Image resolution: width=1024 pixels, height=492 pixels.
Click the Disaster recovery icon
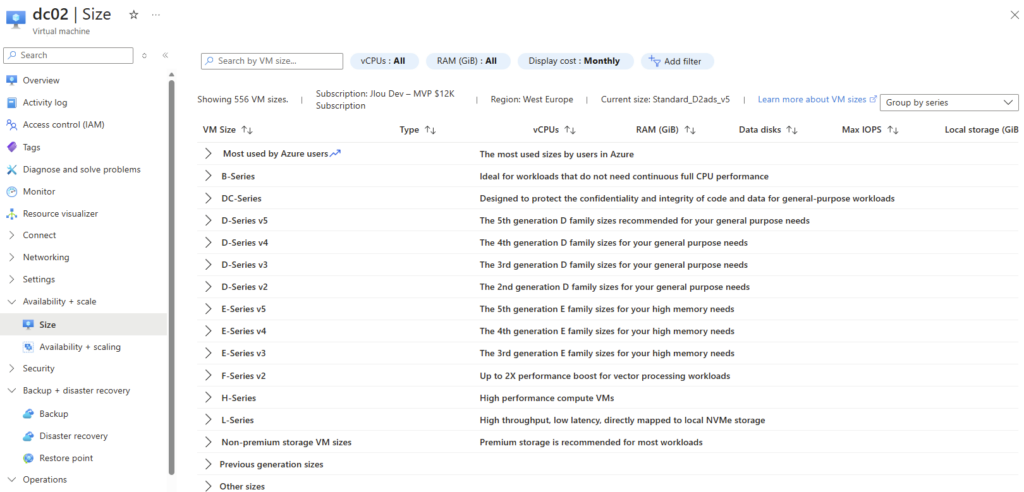28,436
